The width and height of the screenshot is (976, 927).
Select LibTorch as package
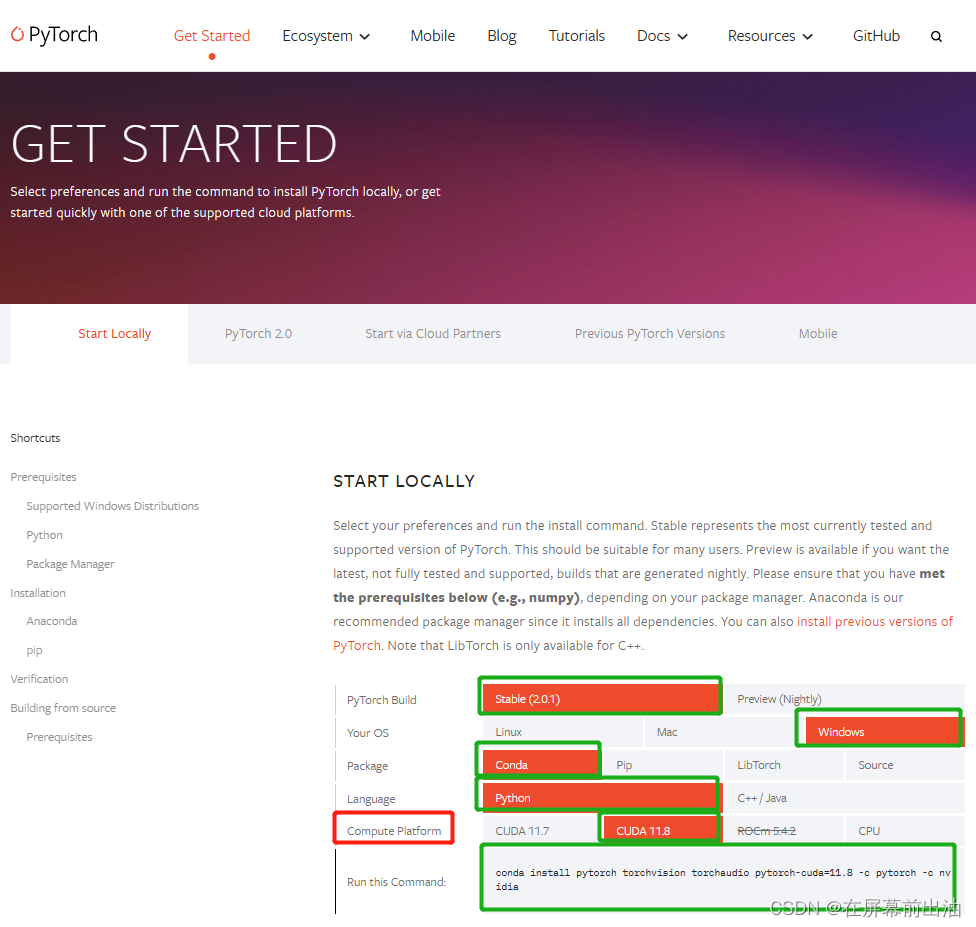[x=784, y=765]
